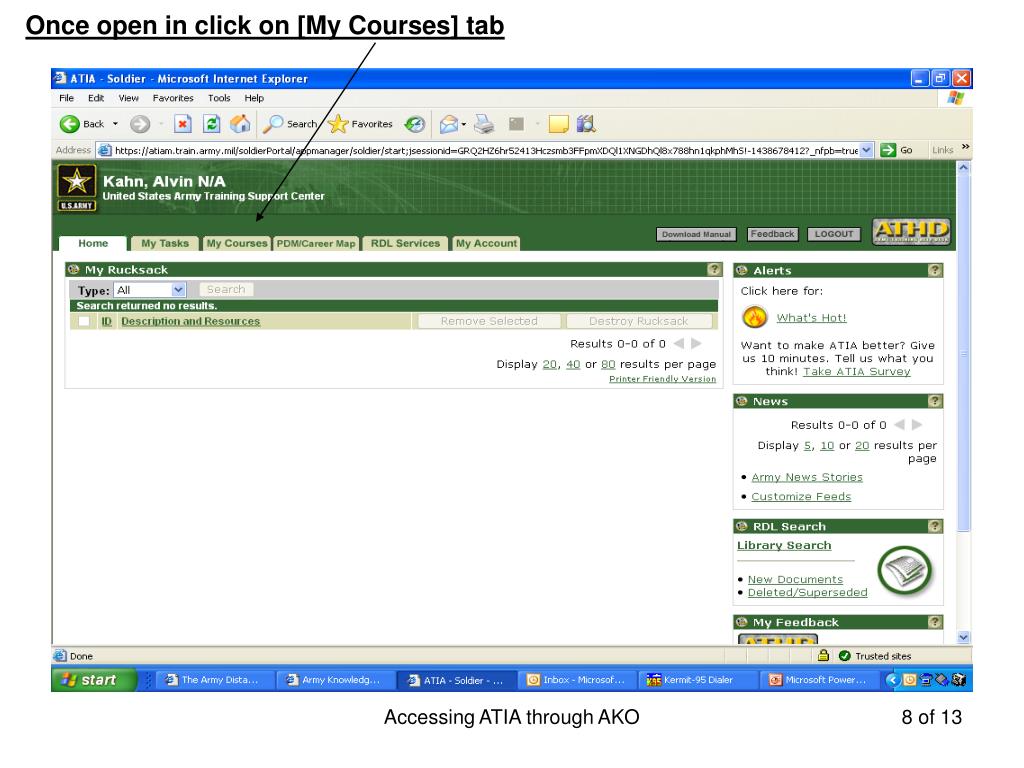The image size is (1024, 768).
Task: Click the green Go arrow button
Action: point(888,150)
